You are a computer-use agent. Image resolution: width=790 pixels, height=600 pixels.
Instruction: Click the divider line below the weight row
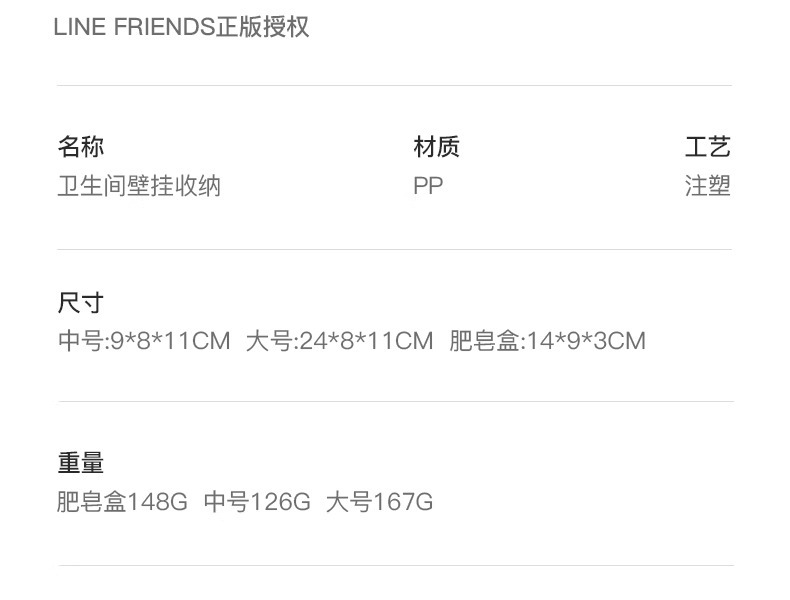(x=394, y=565)
